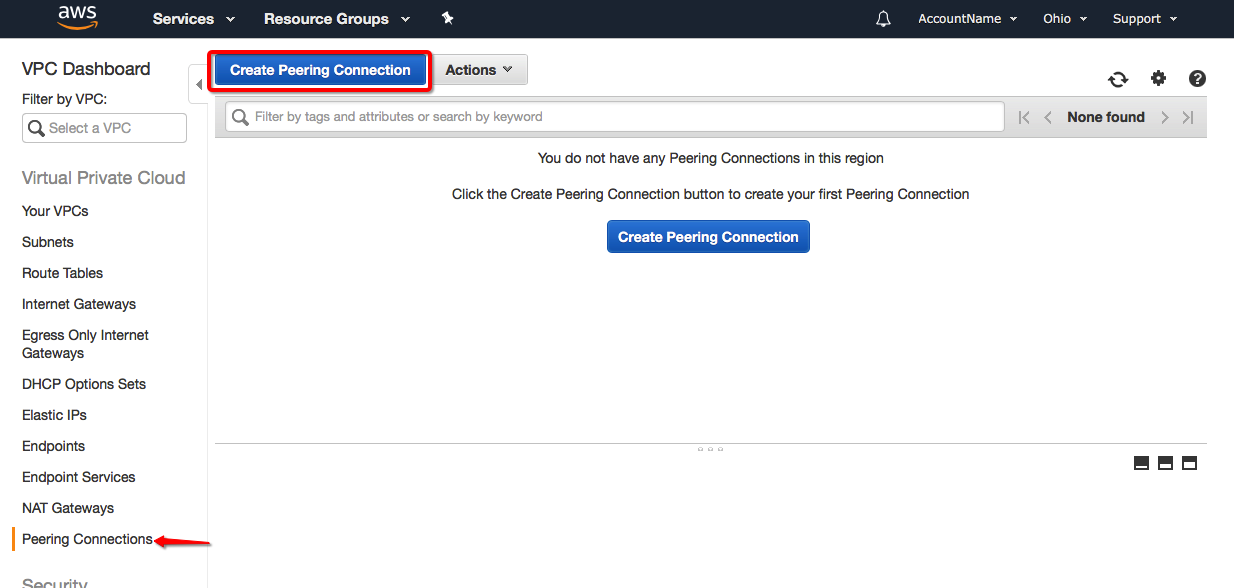Open settings gear icon for table

[x=1158, y=78]
